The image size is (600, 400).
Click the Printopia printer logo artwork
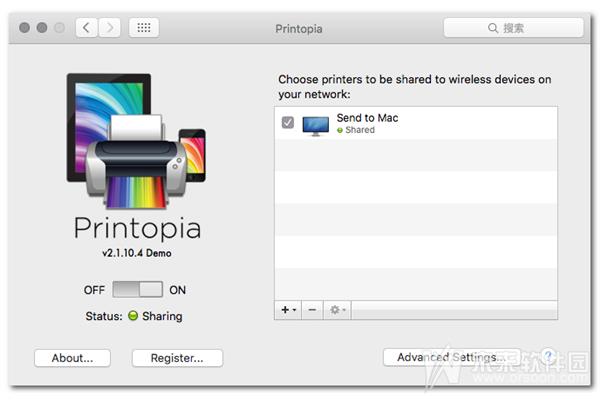(136, 141)
